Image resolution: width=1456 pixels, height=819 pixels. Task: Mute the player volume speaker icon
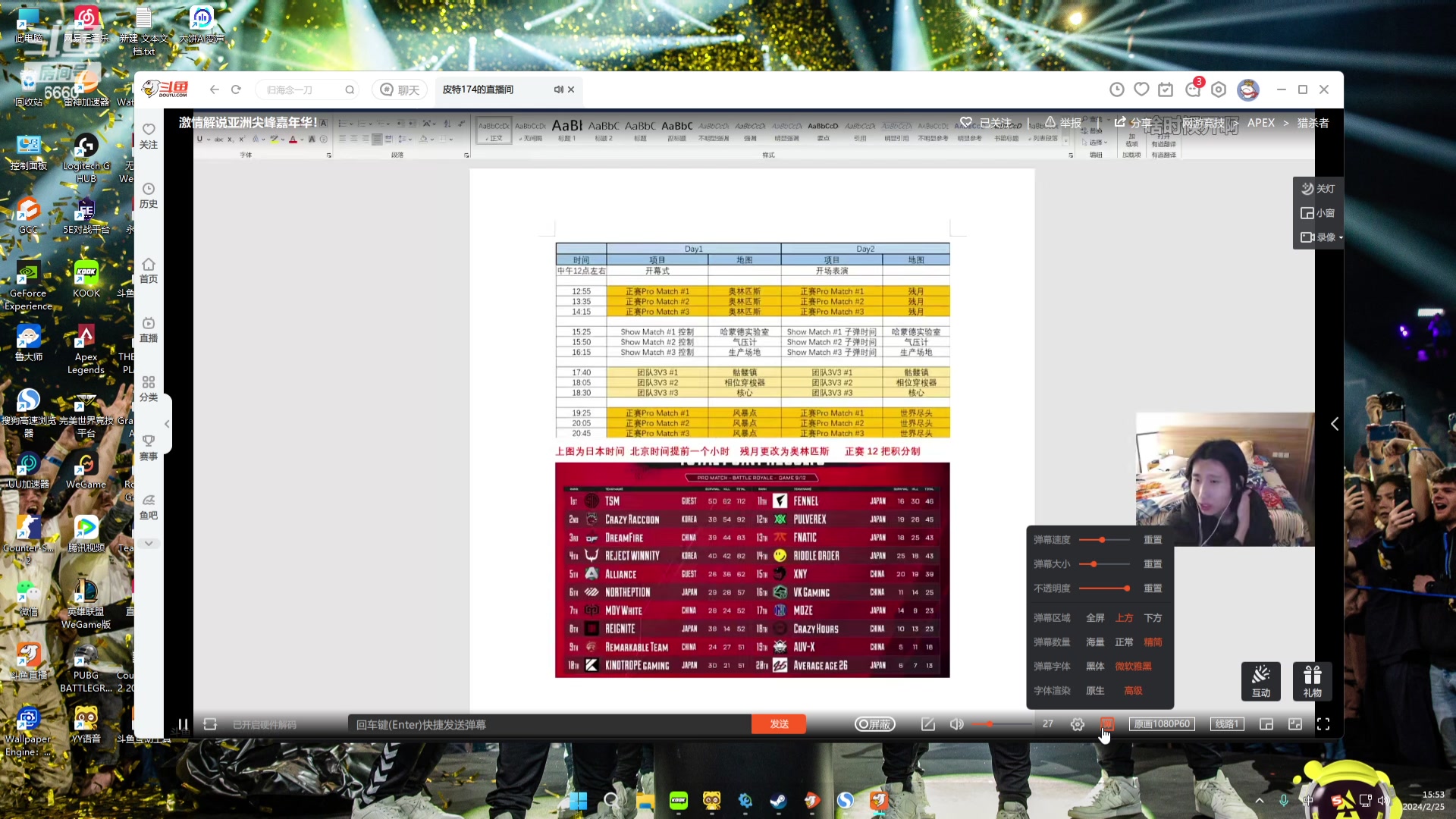click(957, 724)
